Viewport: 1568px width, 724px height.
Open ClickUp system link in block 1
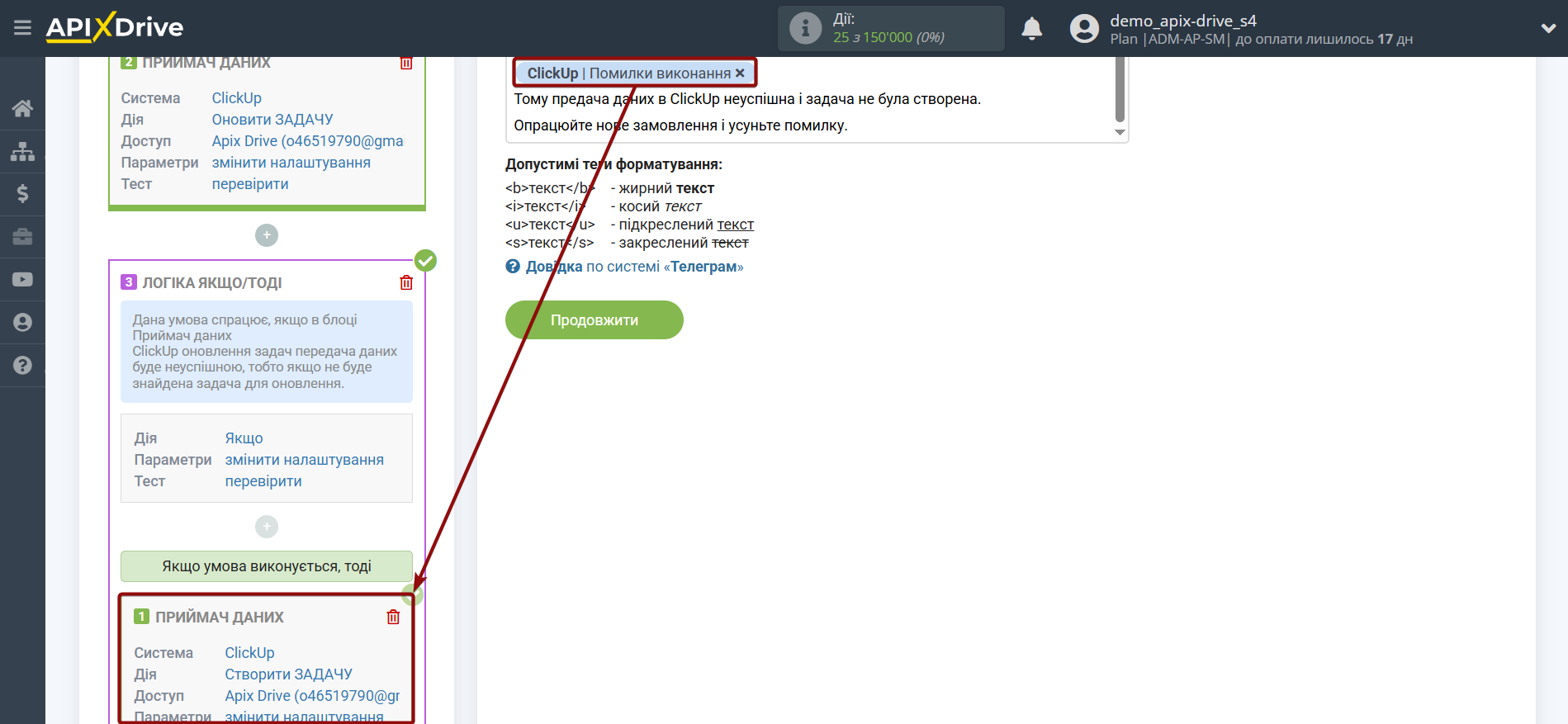pyautogui.click(x=250, y=653)
